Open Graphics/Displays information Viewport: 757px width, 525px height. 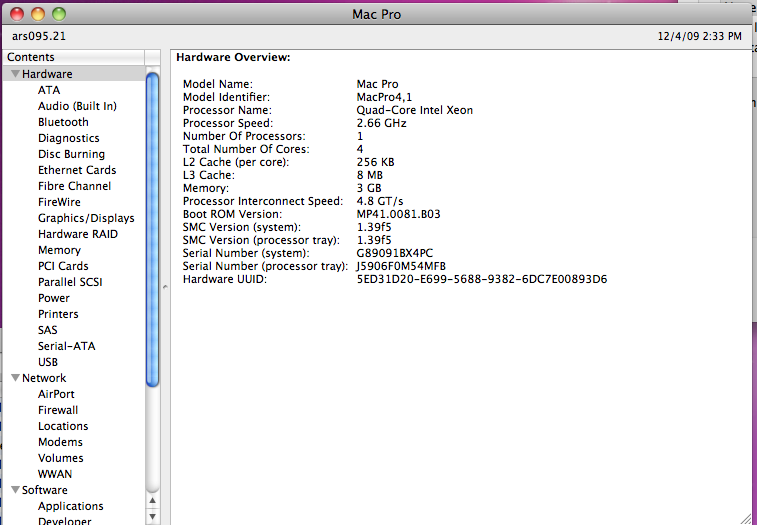(86, 218)
